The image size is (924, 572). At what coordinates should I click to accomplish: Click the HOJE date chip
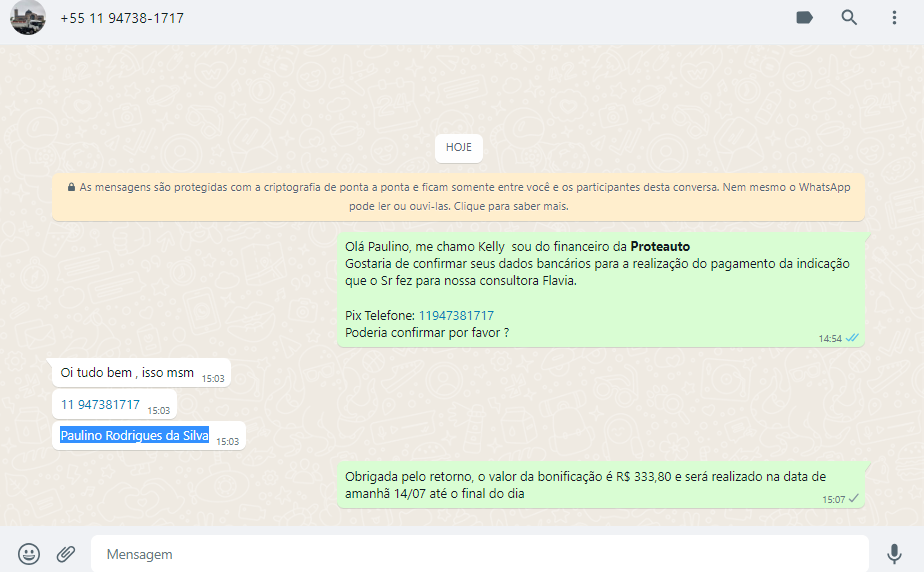pyautogui.click(x=459, y=147)
